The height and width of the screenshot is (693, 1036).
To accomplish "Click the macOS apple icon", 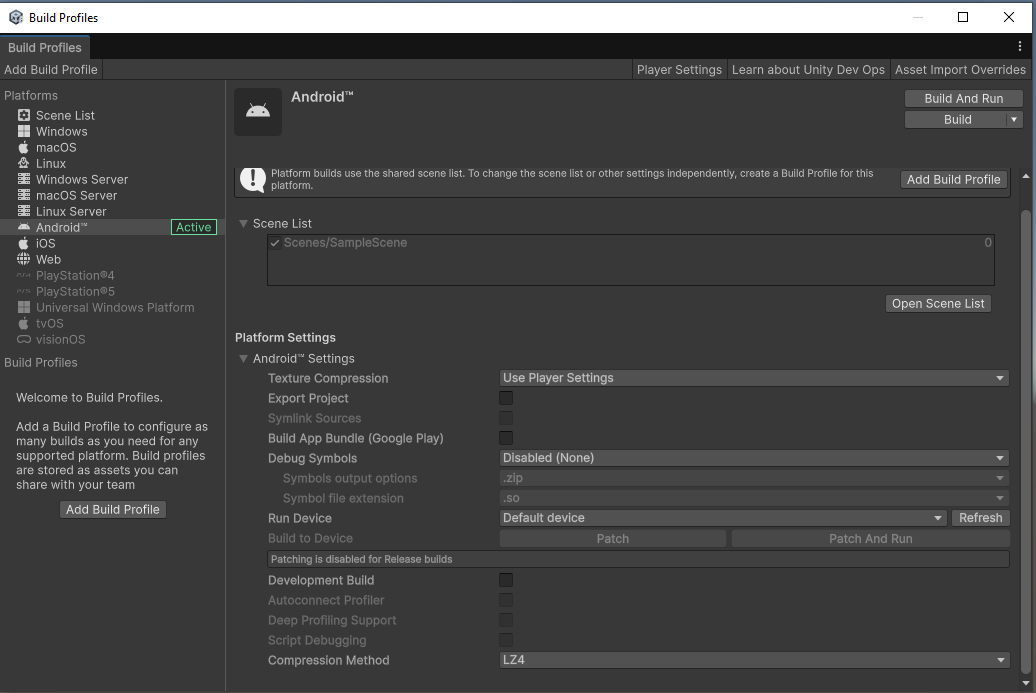I will 24,147.
